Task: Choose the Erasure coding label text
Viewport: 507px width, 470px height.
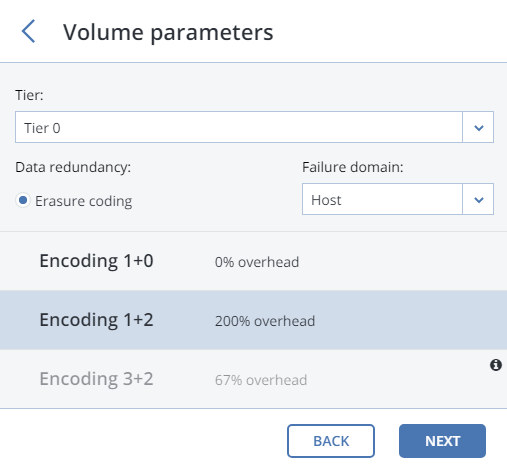Action: (84, 201)
